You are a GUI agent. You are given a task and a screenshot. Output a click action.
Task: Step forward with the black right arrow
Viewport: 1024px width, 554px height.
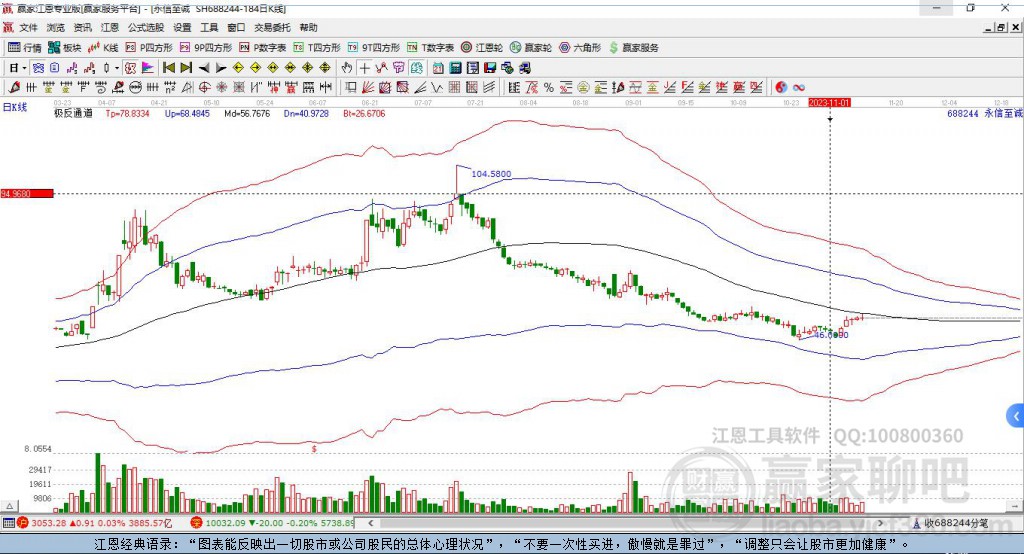(x=221, y=68)
